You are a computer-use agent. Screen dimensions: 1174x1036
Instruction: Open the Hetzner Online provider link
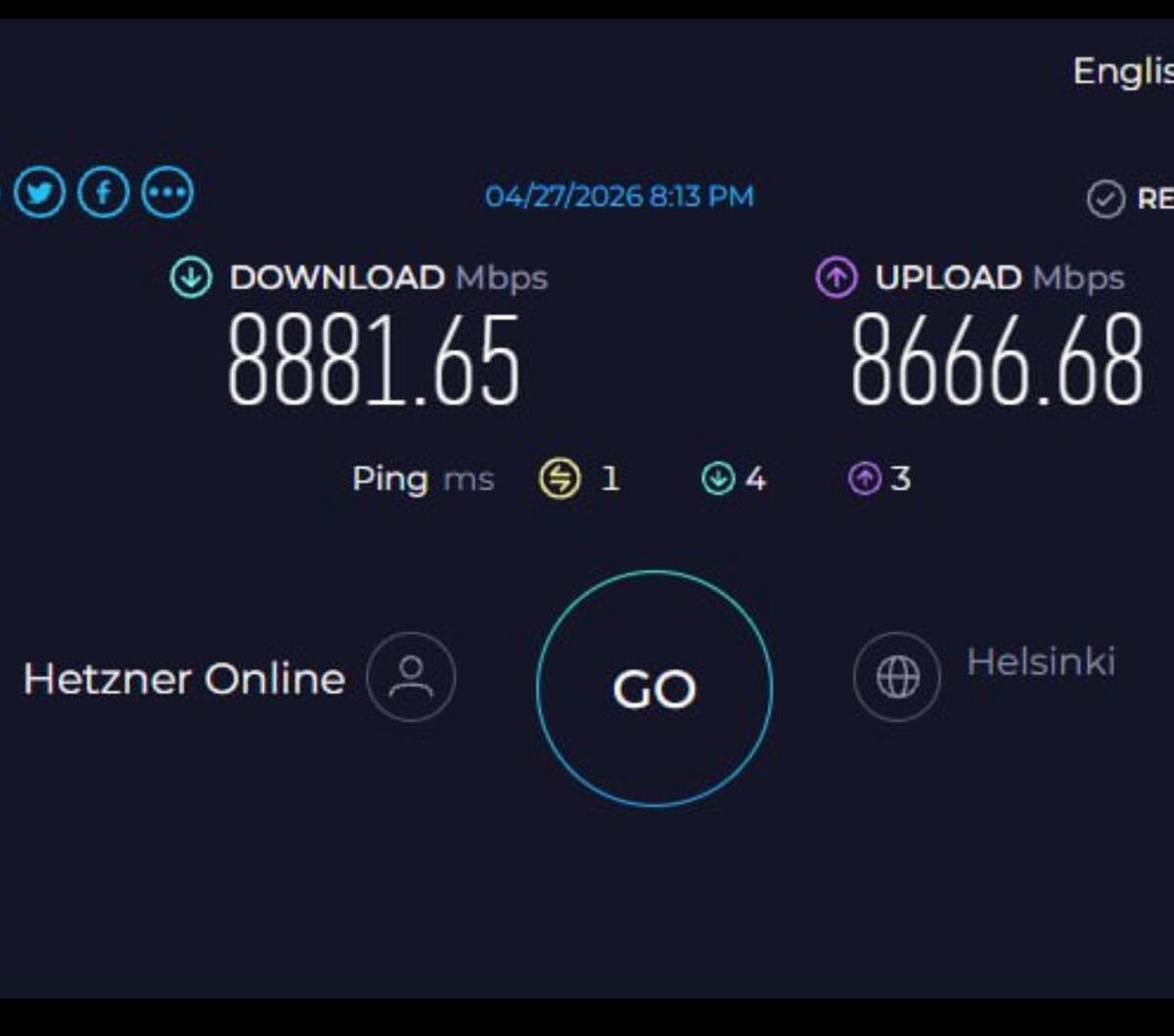pyautogui.click(x=184, y=679)
